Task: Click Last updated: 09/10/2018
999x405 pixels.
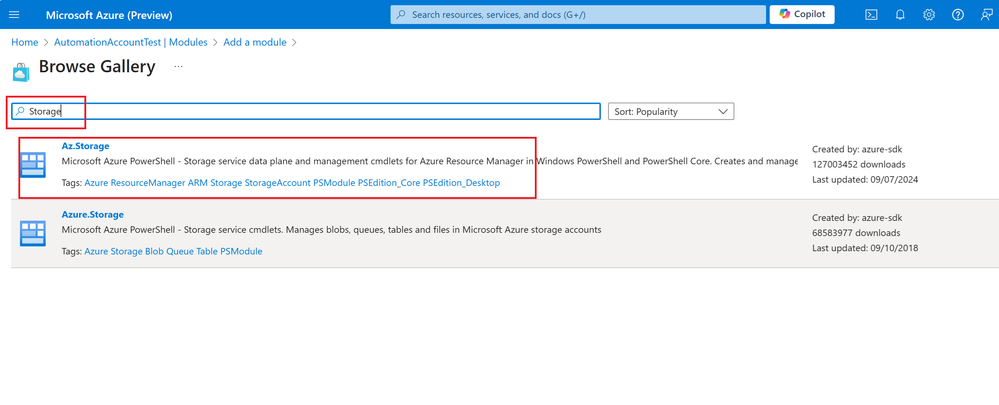Action: click(x=865, y=248)
